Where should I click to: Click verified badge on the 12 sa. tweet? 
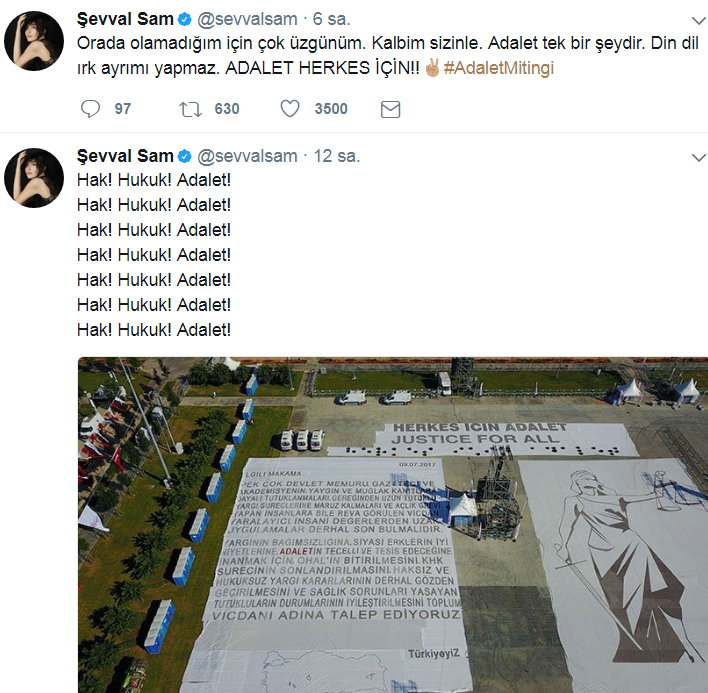184,156
